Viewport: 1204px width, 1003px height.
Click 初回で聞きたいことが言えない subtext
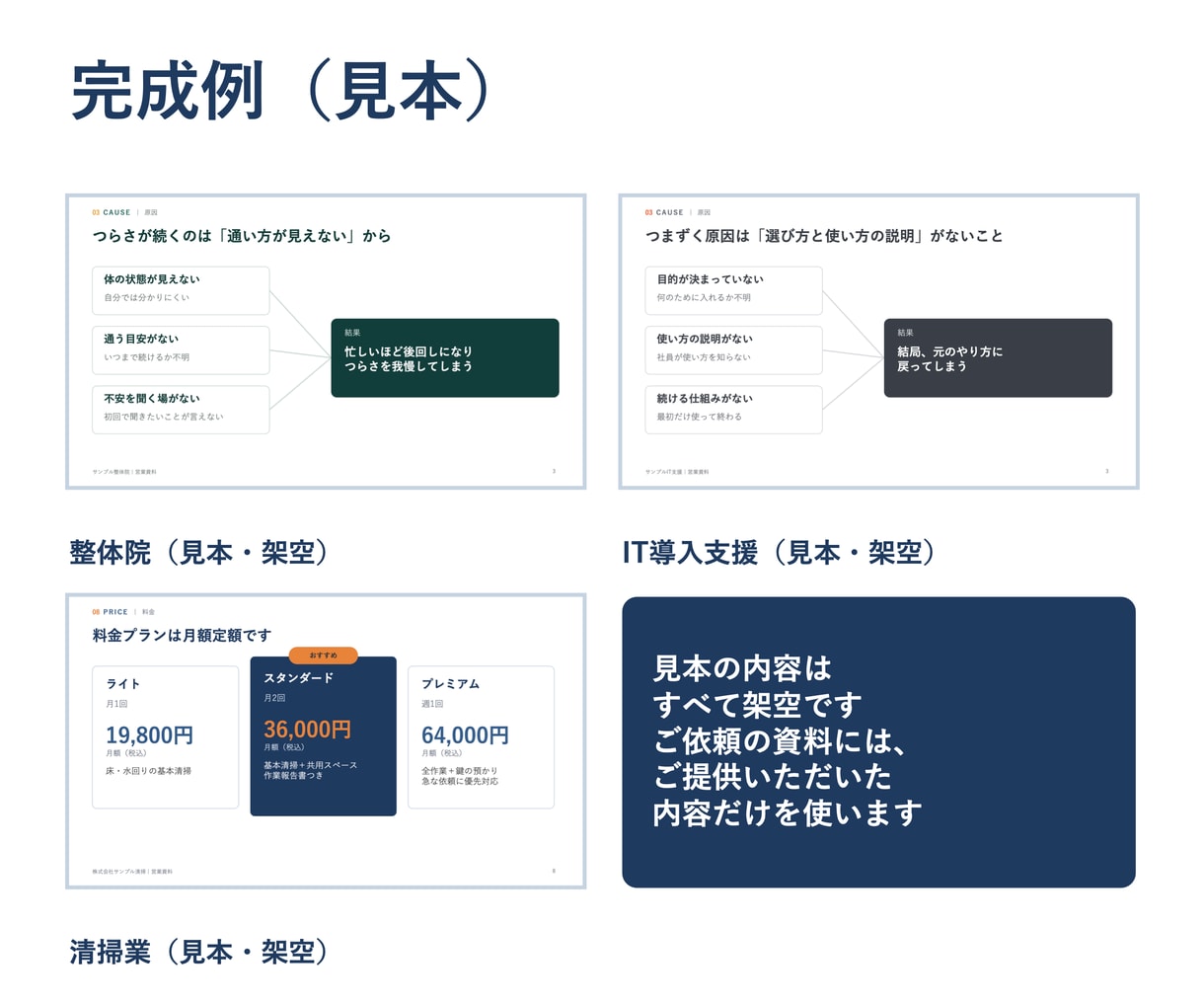(x=164, y=417)
